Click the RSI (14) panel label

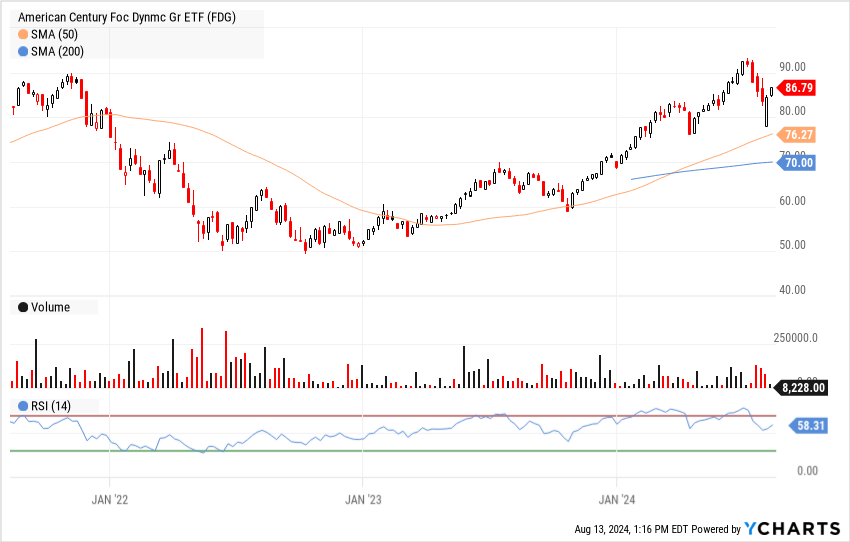(51, 406)
